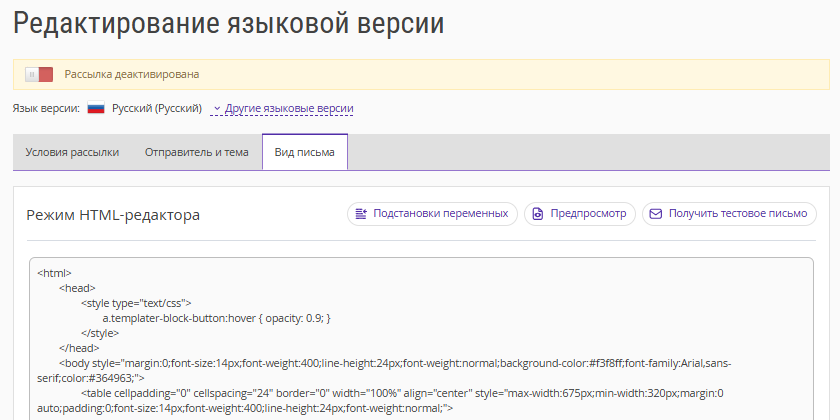Open the Отправитель и тема tab
Screen dimensions: 840x420
pos(196,152)
